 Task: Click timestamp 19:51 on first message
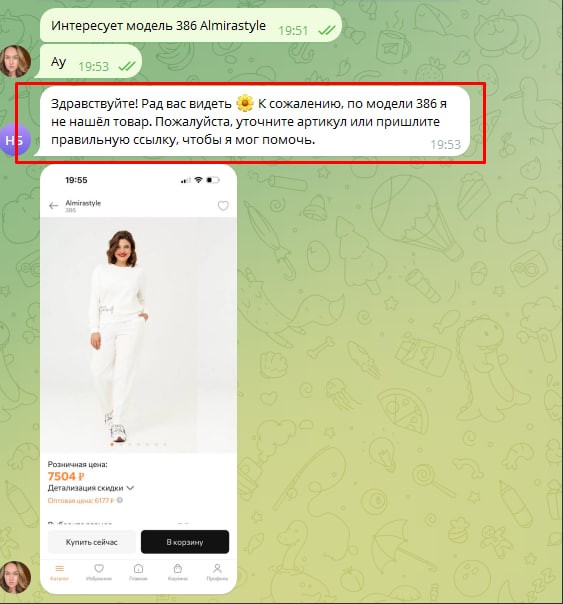point(293,30)
